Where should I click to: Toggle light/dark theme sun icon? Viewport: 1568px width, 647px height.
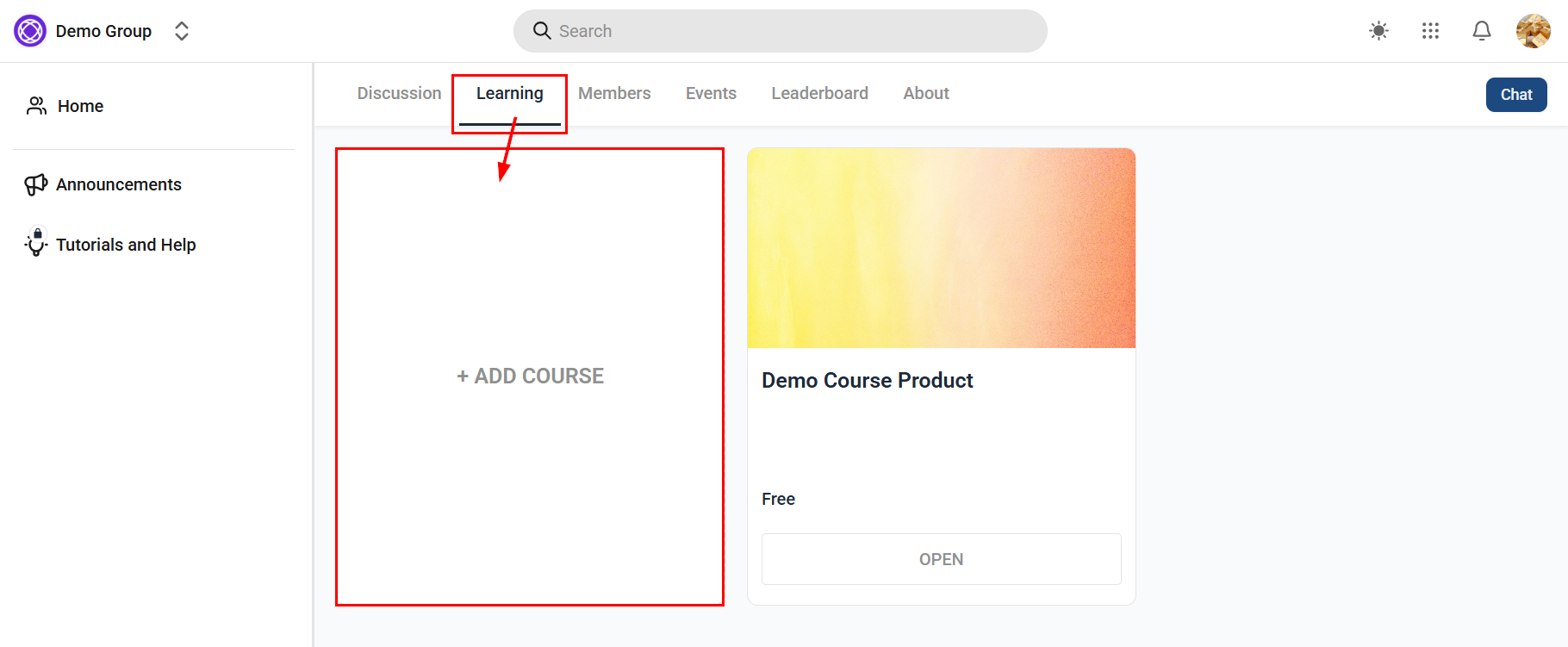1378,31
